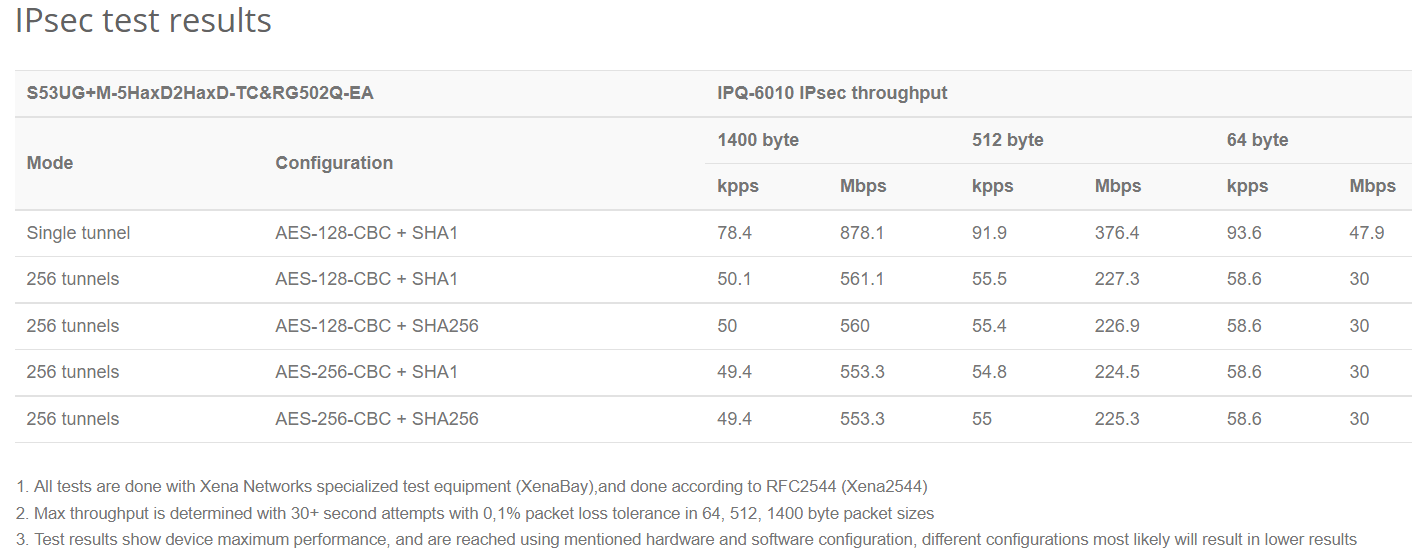Click footnote about Xena Networks test equipment
Viewport: 1412px width, 556px height.
472,487
